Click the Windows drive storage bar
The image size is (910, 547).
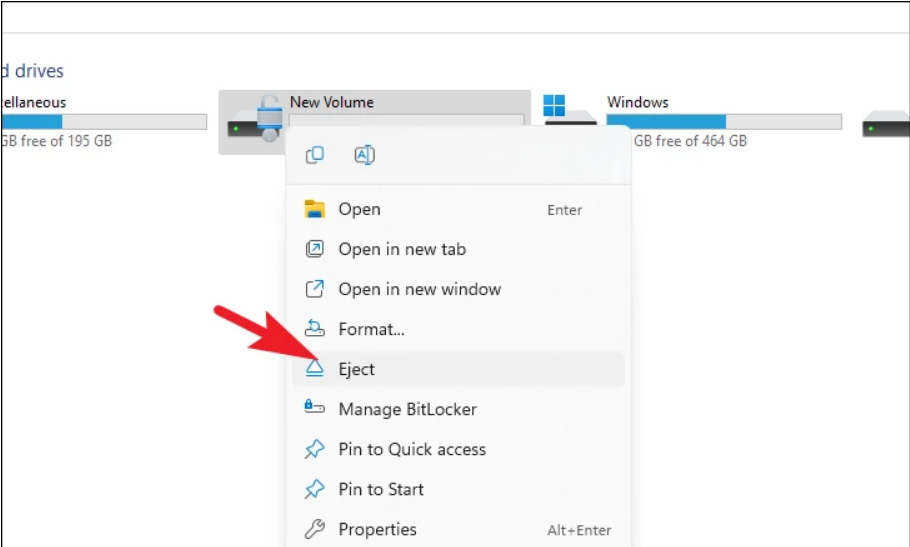click(x=724, y=122)
